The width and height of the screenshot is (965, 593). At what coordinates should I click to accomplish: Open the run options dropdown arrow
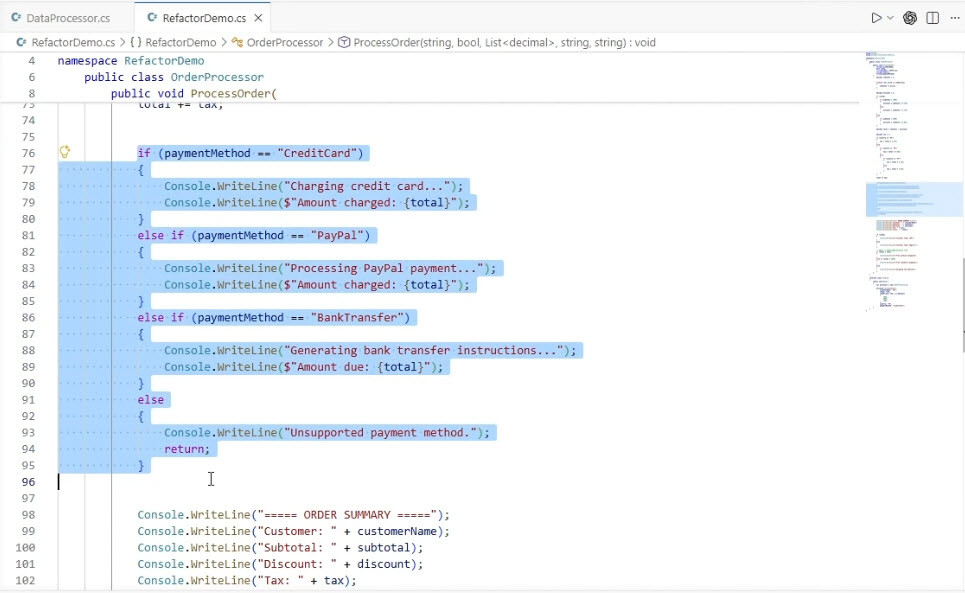890,18
